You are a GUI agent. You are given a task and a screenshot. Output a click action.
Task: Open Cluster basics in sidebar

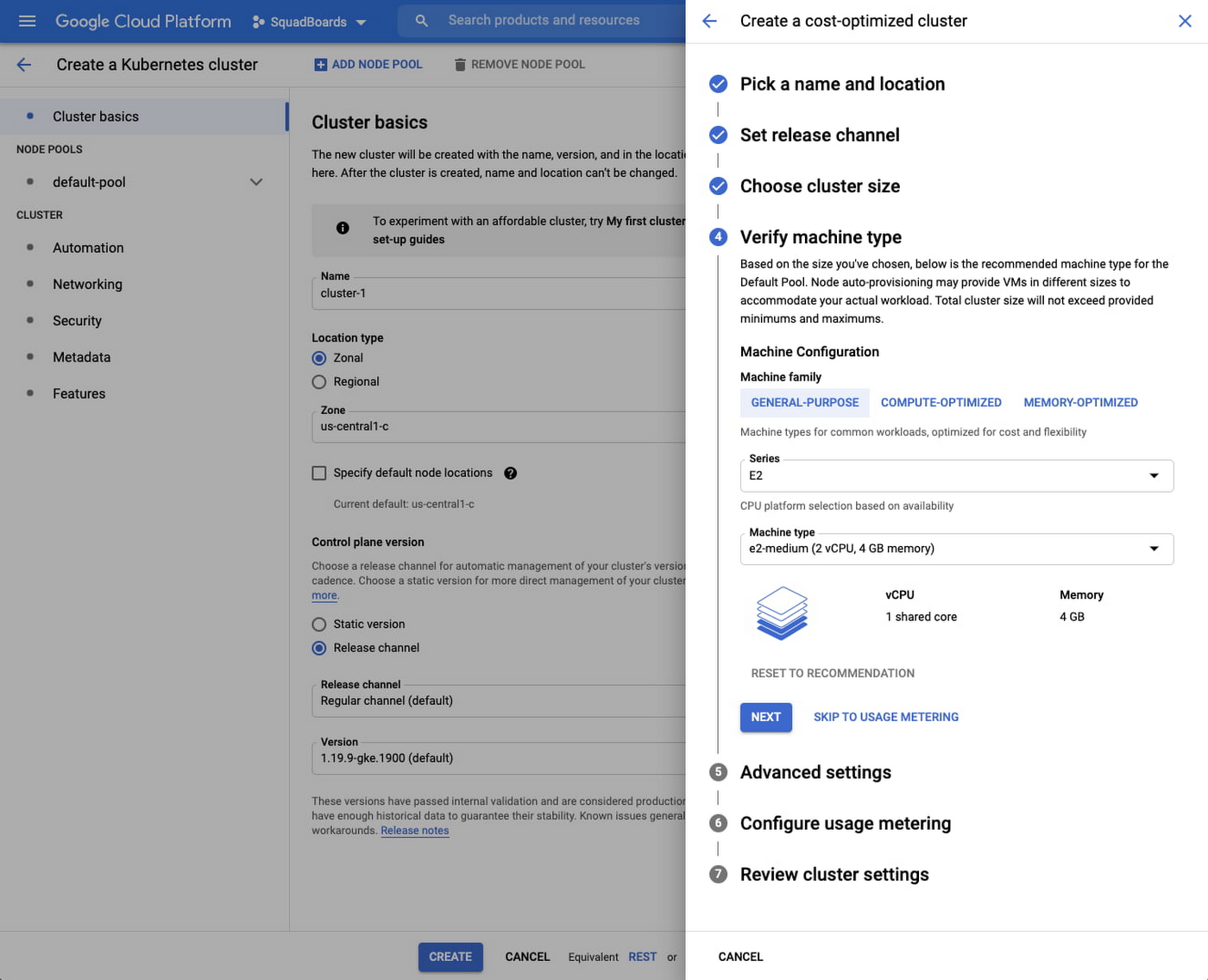(x=143, y=116)
